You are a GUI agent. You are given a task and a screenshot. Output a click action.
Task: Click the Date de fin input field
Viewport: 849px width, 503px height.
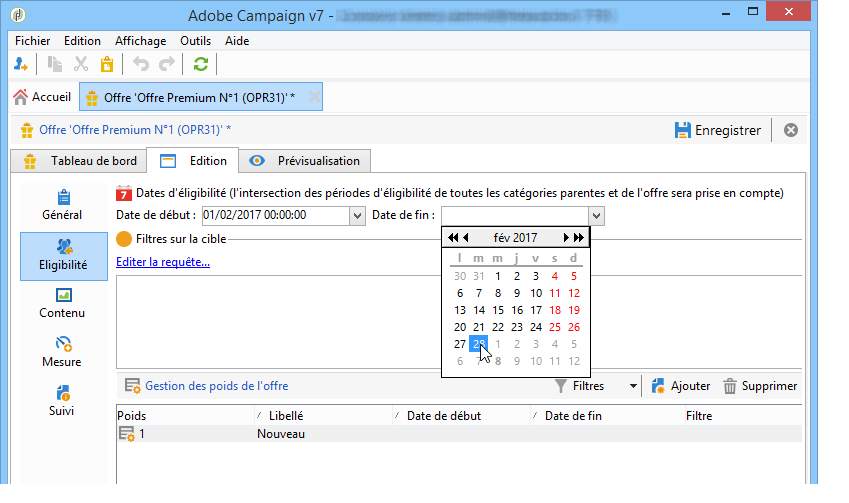(514, 216)
